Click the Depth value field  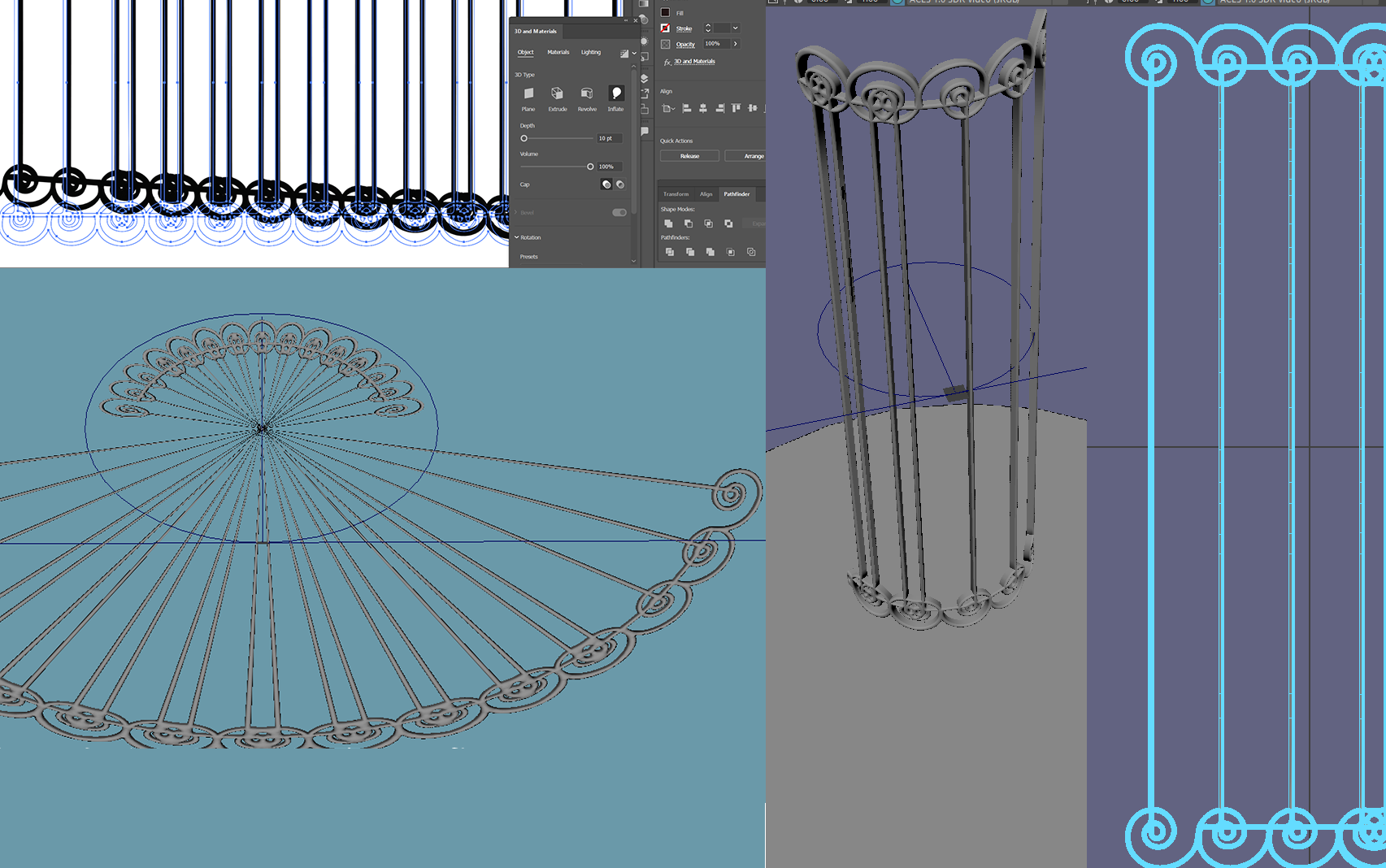coord(610,138)
